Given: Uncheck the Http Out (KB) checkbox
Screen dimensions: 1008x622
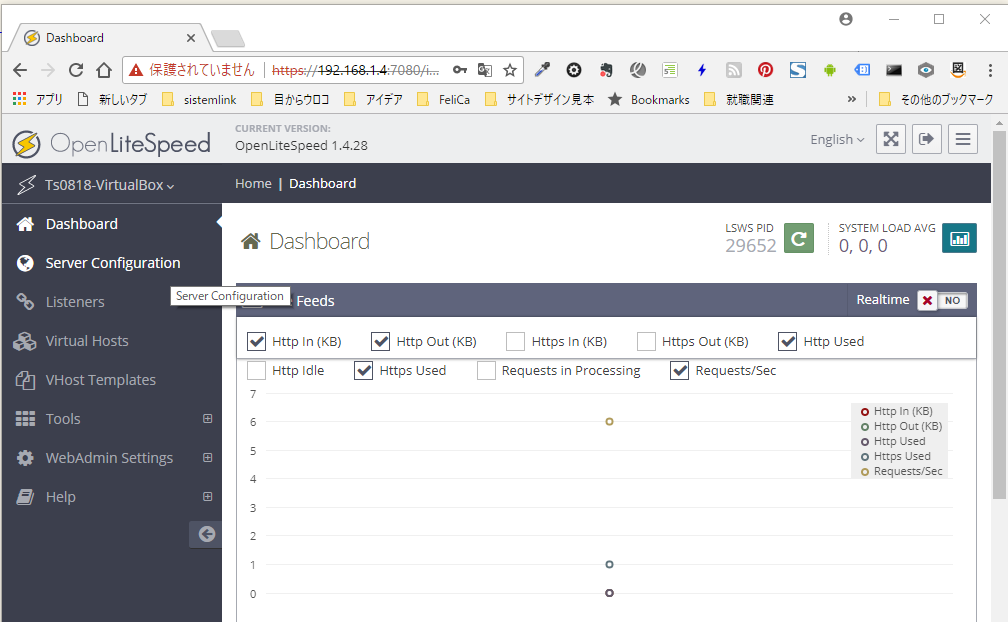Looking at the screenshot, I should [x=381, y=341].
